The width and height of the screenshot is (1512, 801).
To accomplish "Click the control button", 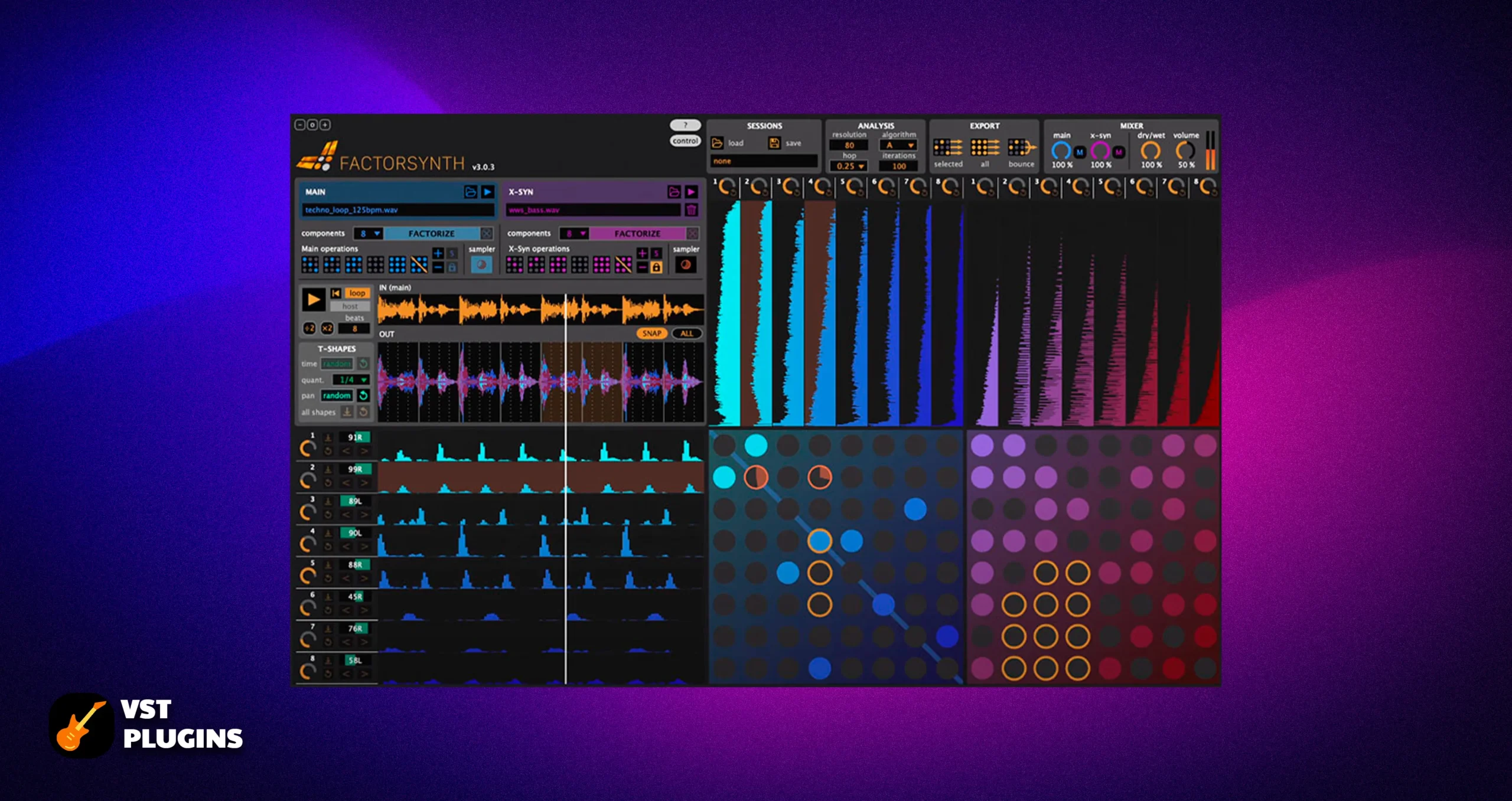I will coord(685,141).
